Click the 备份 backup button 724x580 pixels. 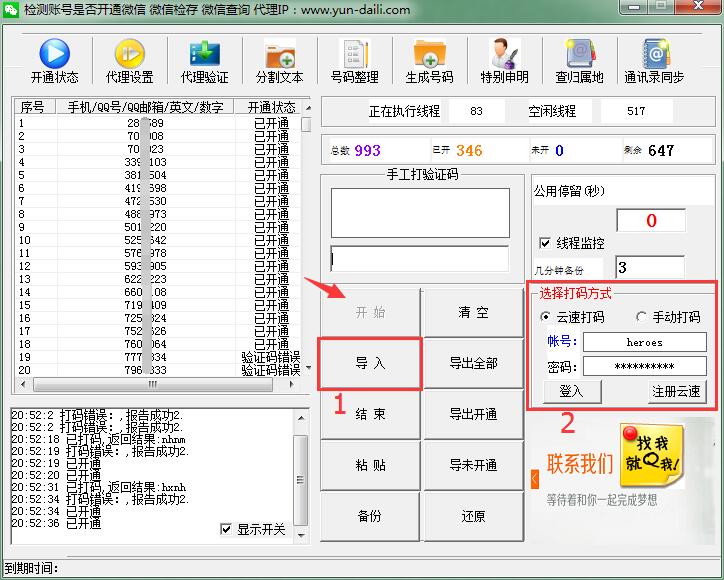coord(370,516)
